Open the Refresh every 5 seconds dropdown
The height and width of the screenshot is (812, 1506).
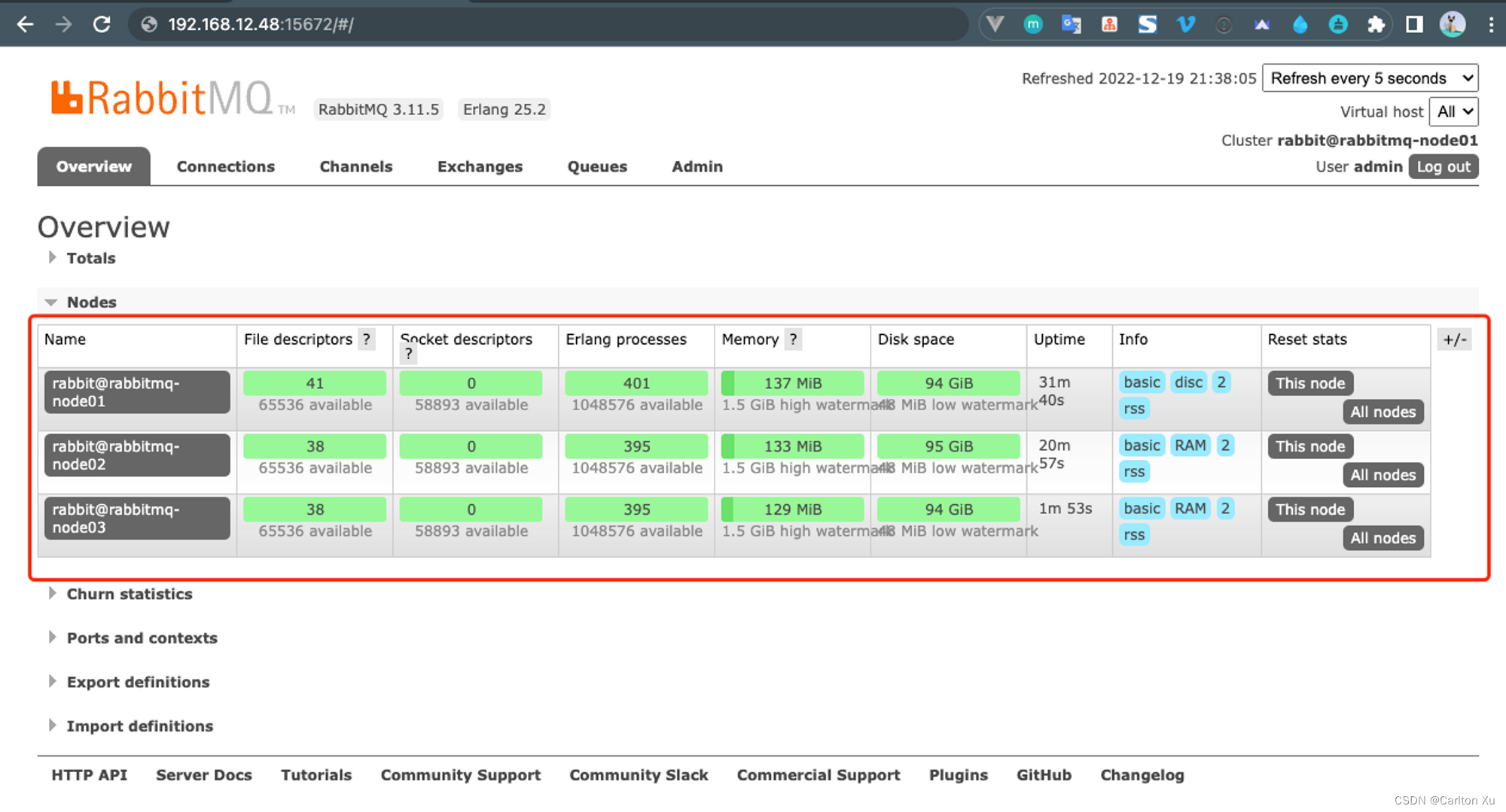(1370, 78)
